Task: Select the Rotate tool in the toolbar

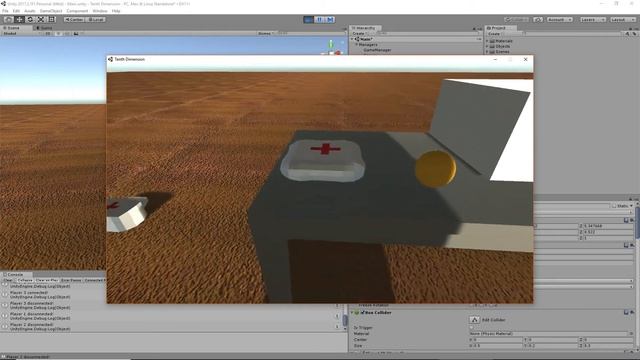Action: pos(30,19)
